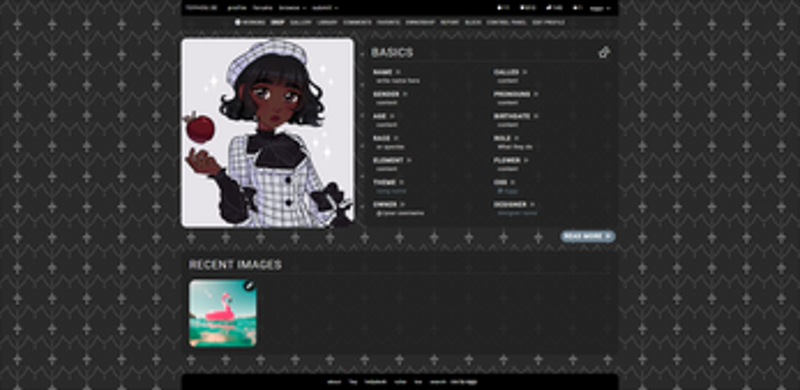
Task: Click the READ MORE button
Action: (x=588, y=236)
